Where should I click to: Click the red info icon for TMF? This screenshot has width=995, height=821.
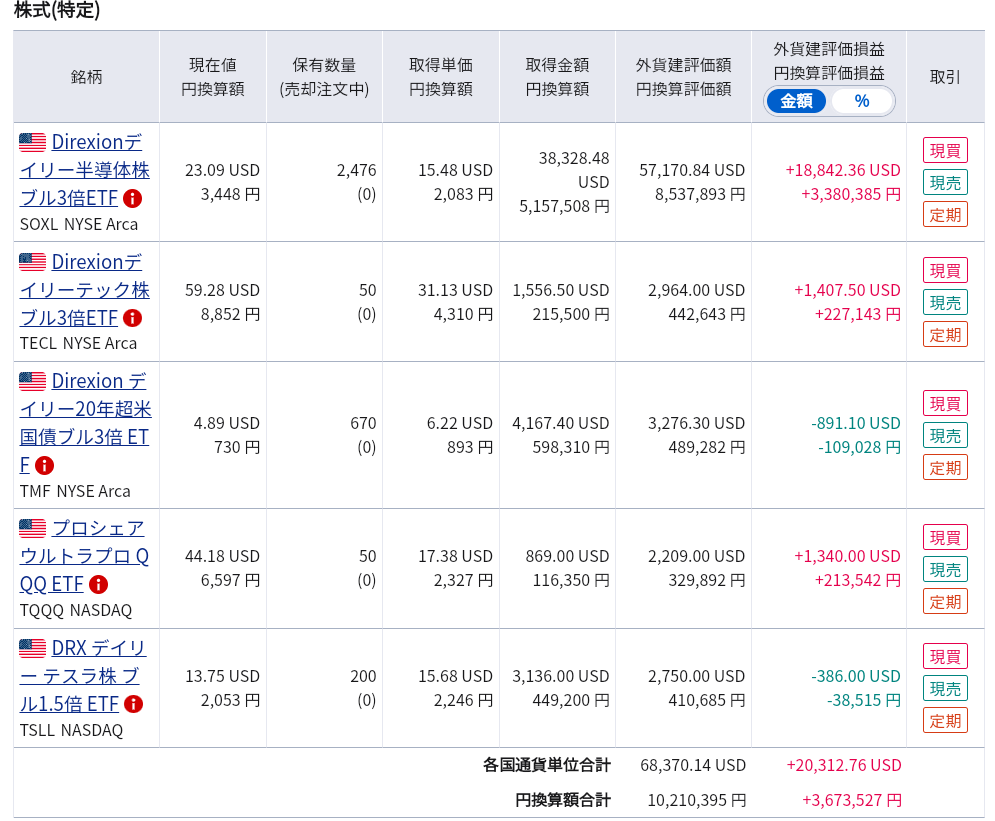(x=44, y=466)
